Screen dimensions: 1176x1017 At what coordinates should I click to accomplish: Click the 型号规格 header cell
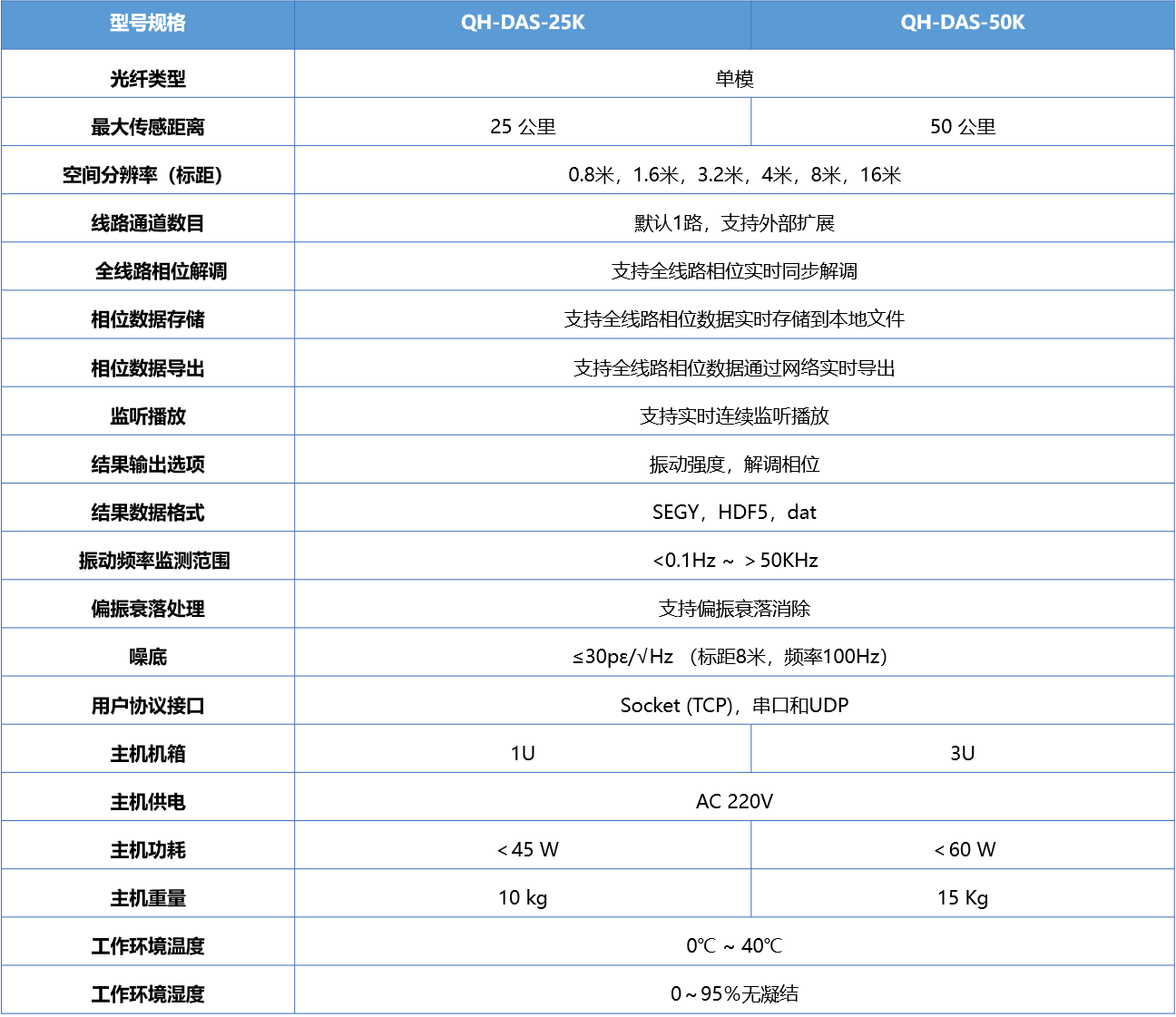148,24
